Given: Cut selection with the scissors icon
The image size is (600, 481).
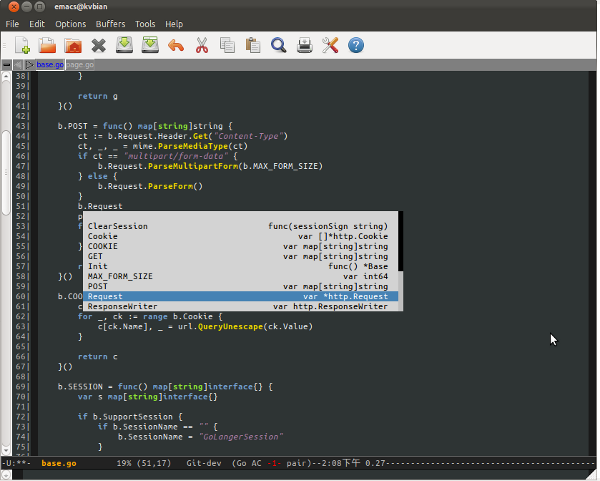Looking at the screenshot, I should point(202,45).
